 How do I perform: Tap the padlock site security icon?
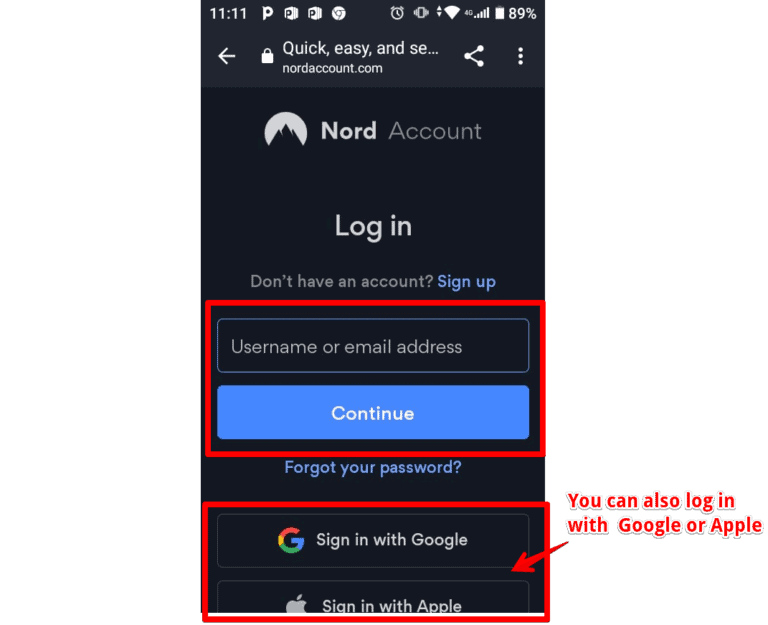[267, 56]
